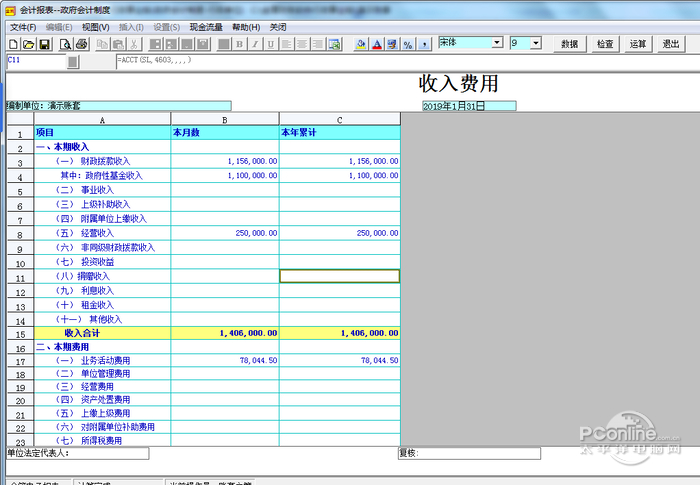Open the 文件(F) menu
This screenshot has height=485, width=700.
click(23, 27)
